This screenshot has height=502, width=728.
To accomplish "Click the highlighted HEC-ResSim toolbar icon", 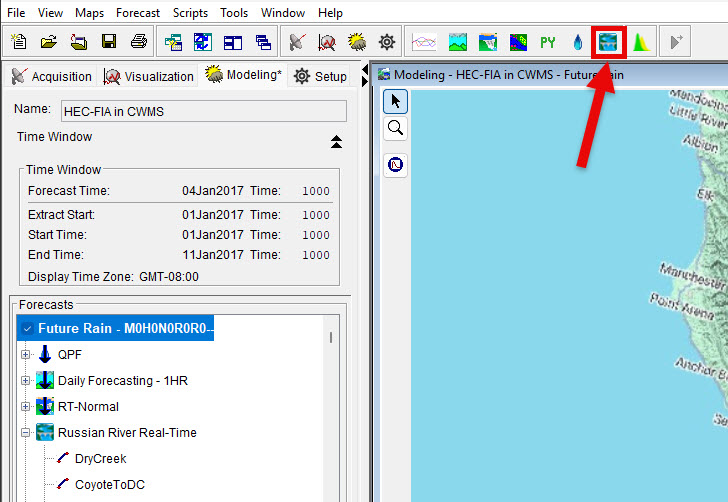I will click(608, 42).
